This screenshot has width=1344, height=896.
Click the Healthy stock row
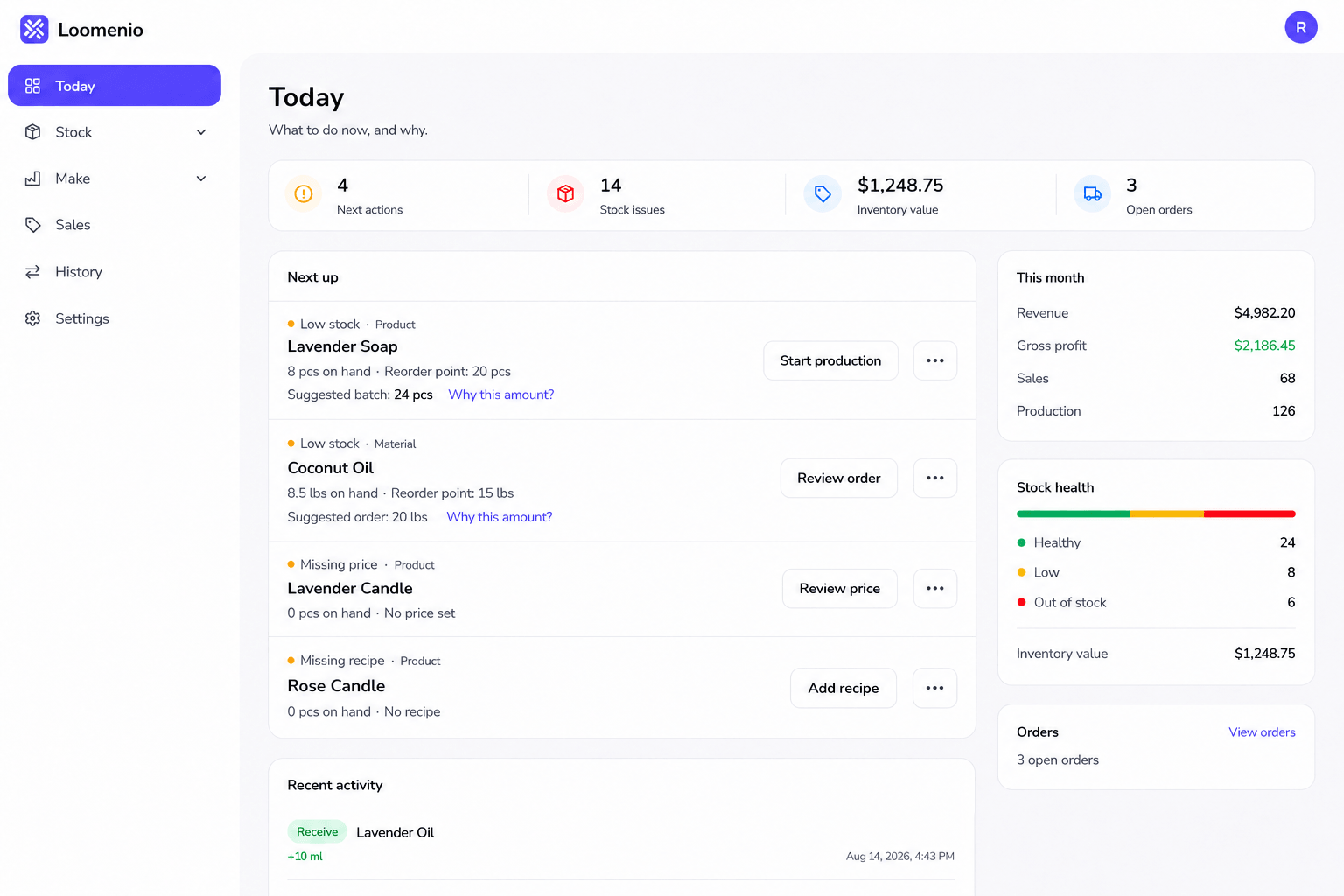1156,542
